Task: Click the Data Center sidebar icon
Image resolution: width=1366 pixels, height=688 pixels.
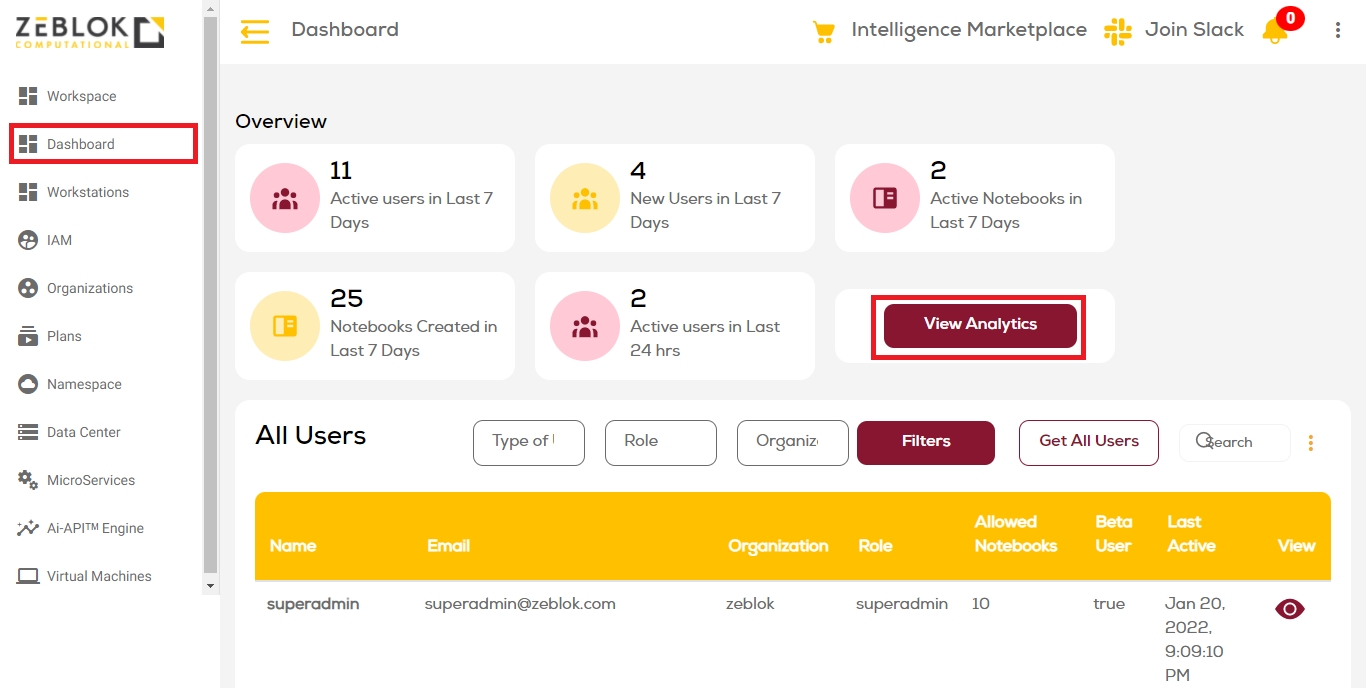Action: pyautogui.click(x=28, y=432)
